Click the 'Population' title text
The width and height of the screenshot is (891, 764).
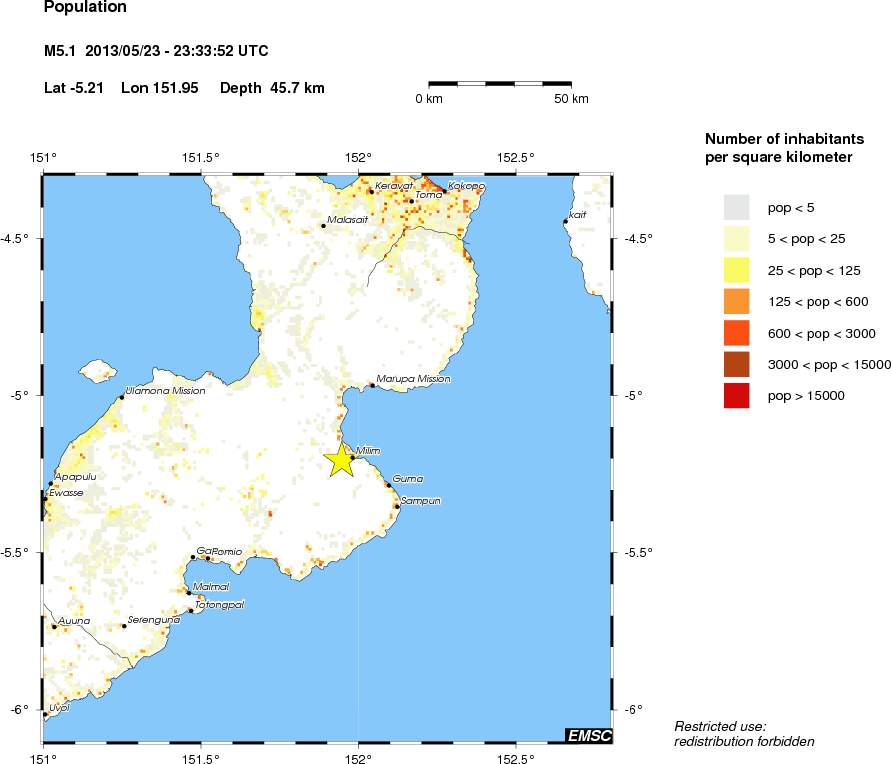(x=85, y=8)
